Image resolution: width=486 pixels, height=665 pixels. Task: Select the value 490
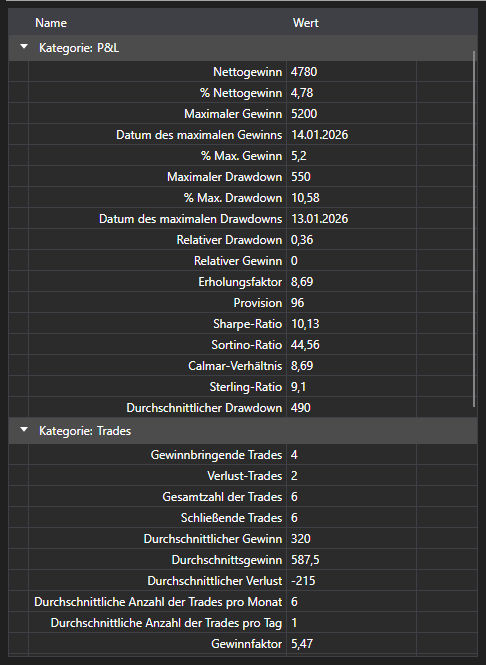[x=301, y=408]
